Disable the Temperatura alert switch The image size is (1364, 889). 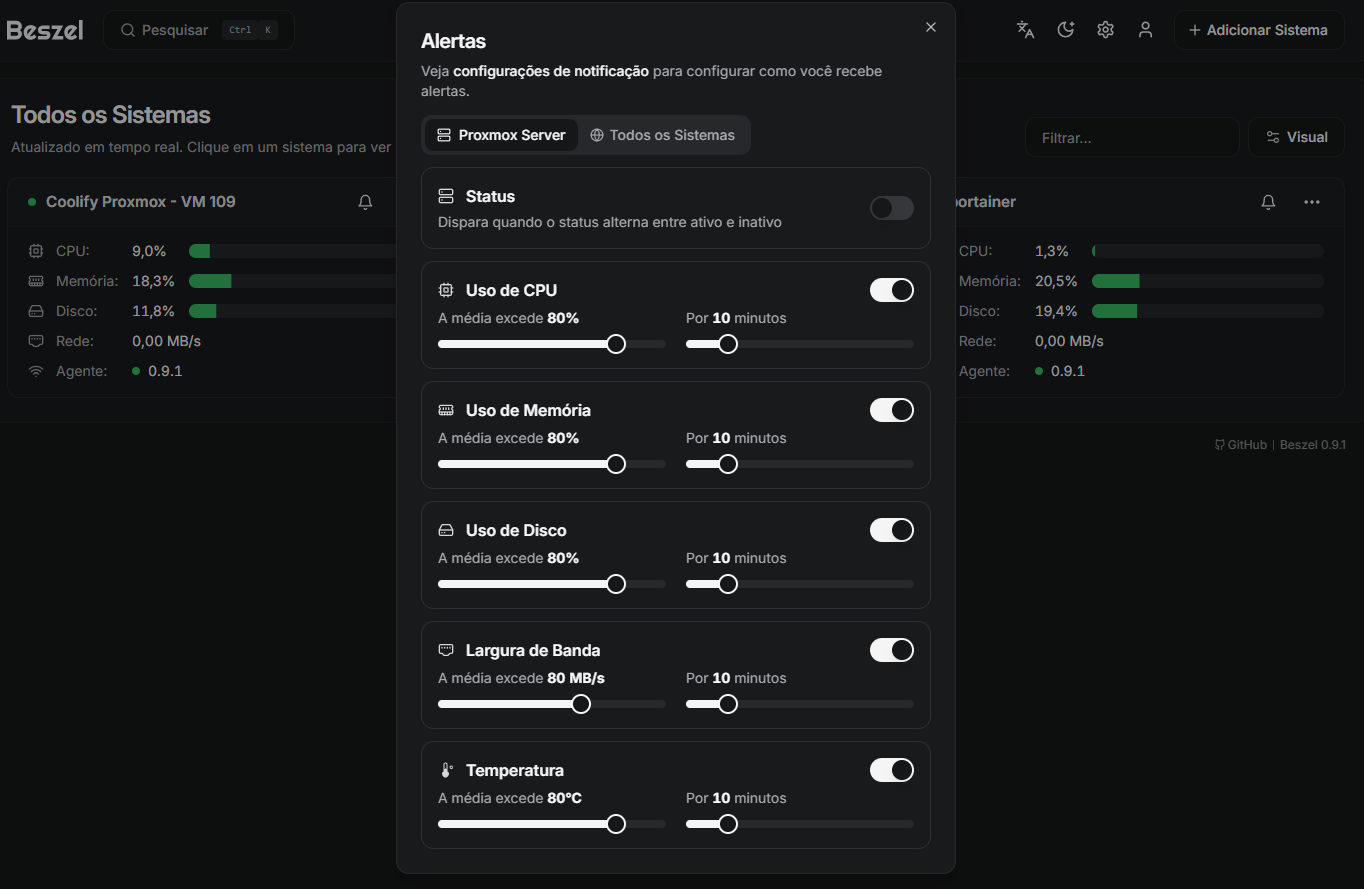[891, 770]
